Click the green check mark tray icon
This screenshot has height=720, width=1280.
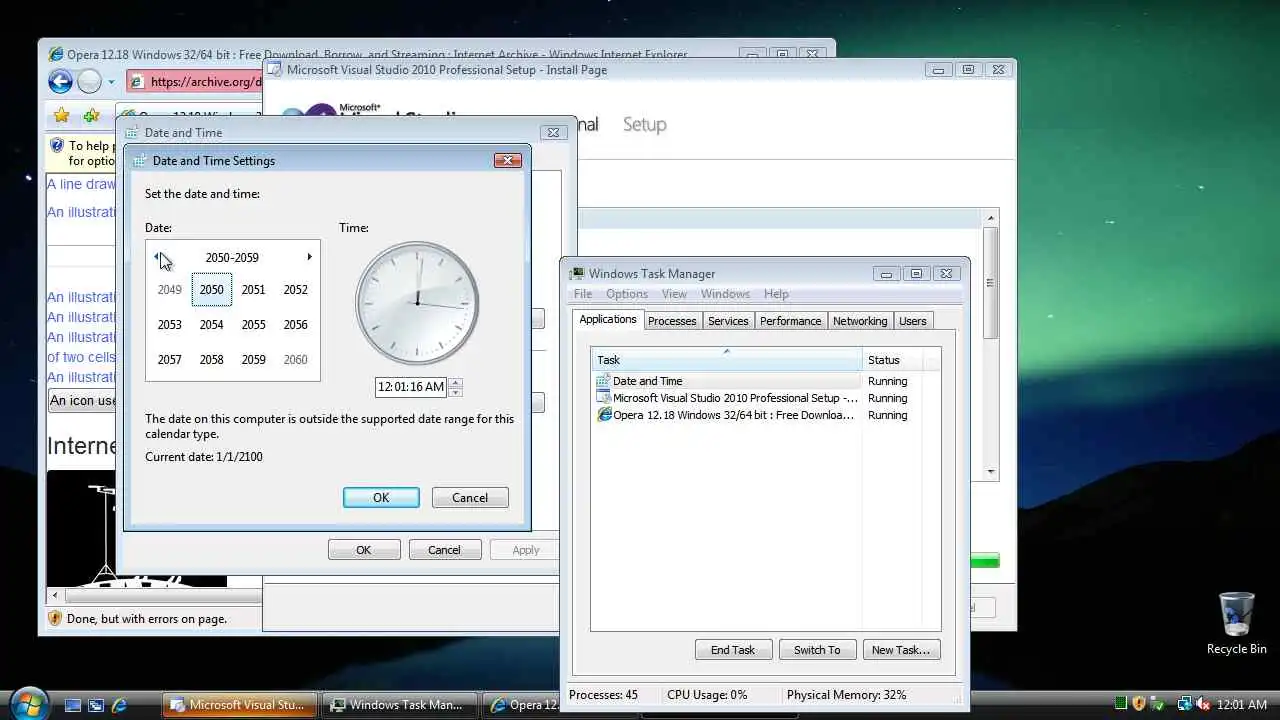tap(1158, 704)
